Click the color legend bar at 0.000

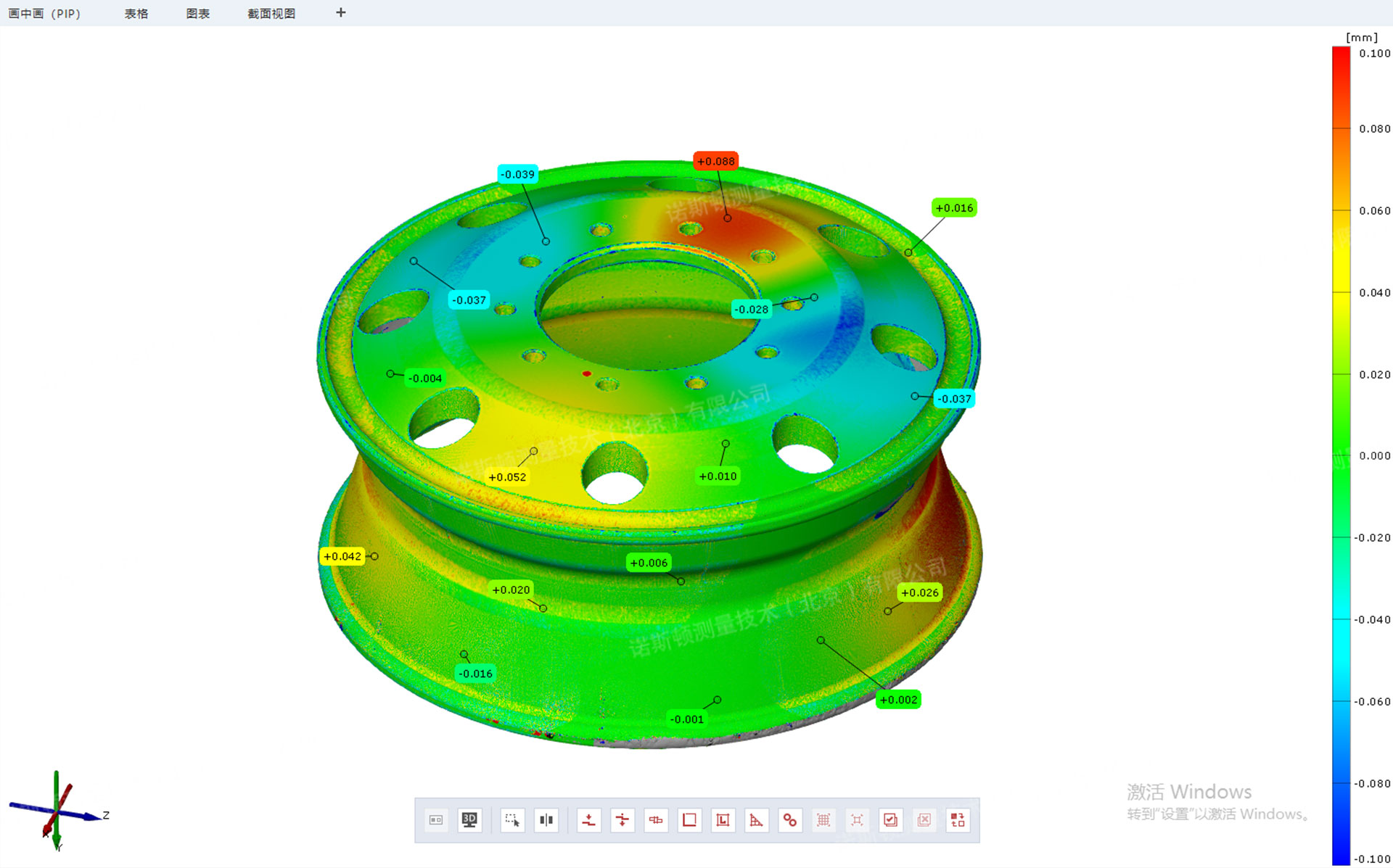coord(1341,455)
